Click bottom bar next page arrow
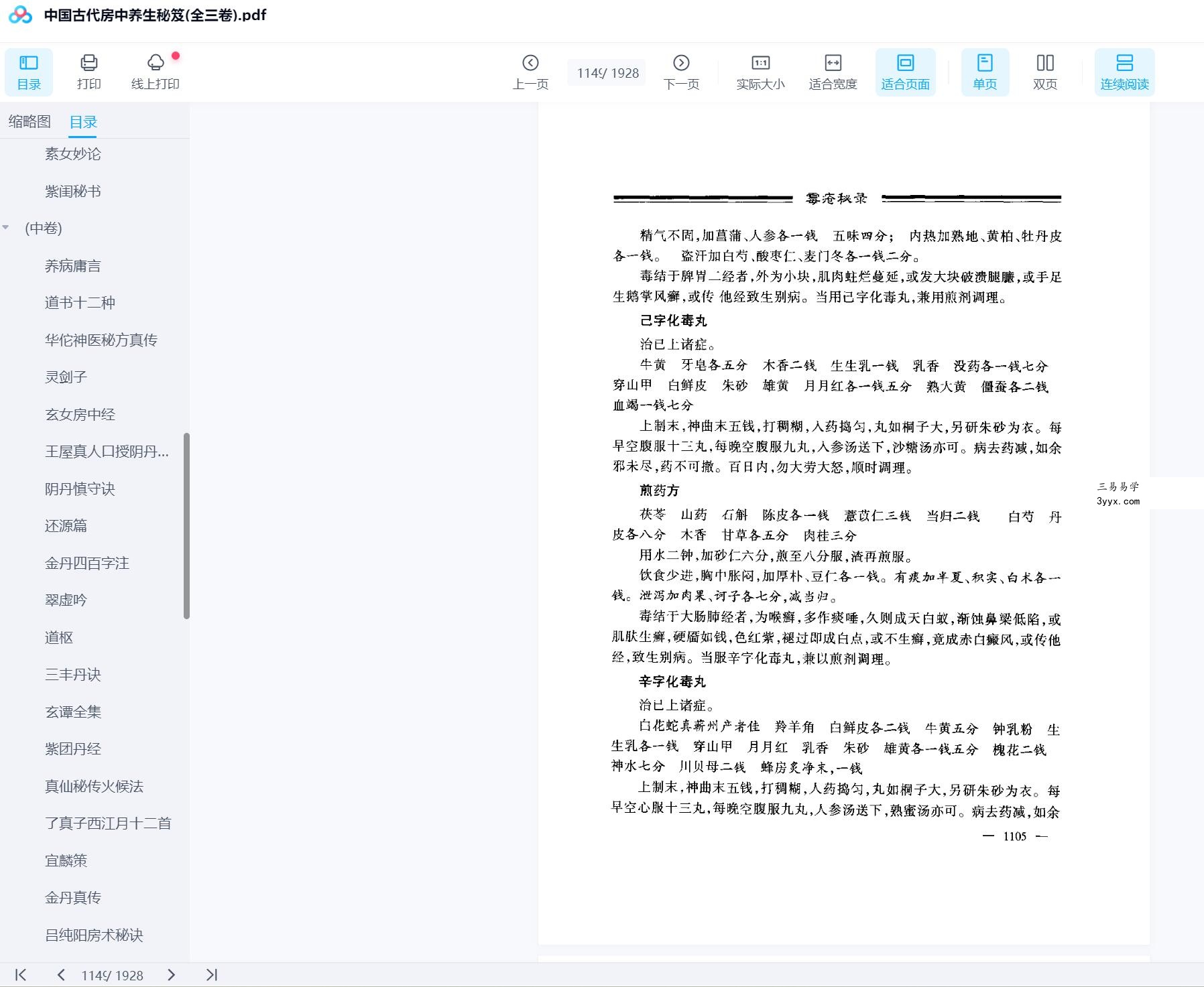 pyautogui.click(x=171, y=975)
